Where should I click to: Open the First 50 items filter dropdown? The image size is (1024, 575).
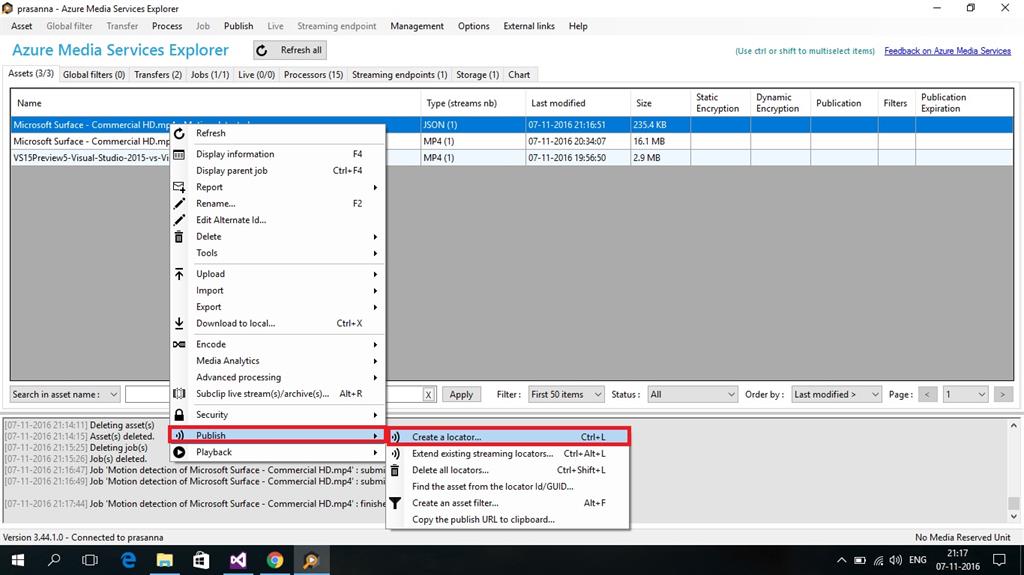coord(566,394)
